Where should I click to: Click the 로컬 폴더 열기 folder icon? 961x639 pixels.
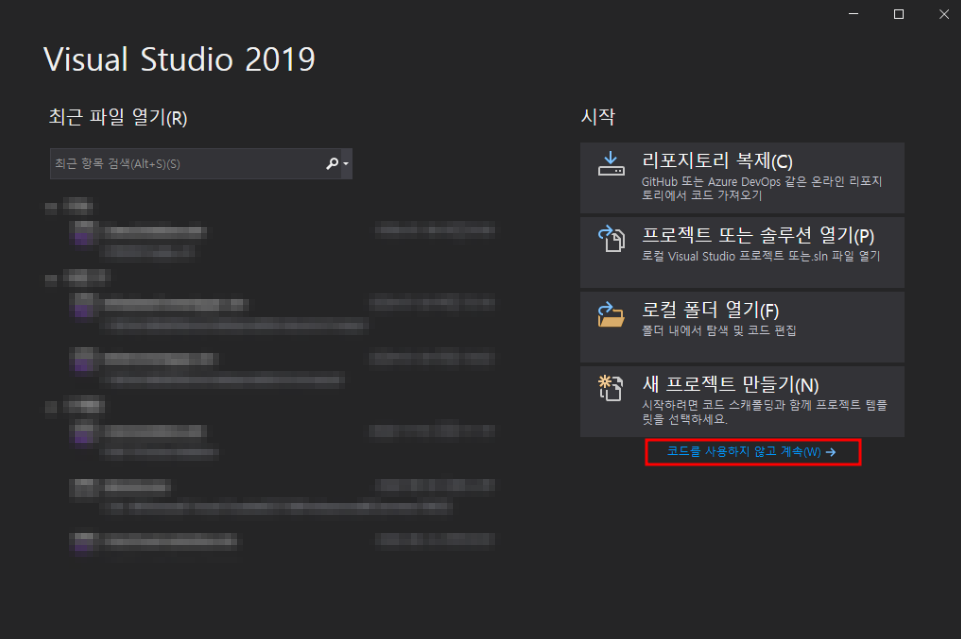[x=611, y=314]
